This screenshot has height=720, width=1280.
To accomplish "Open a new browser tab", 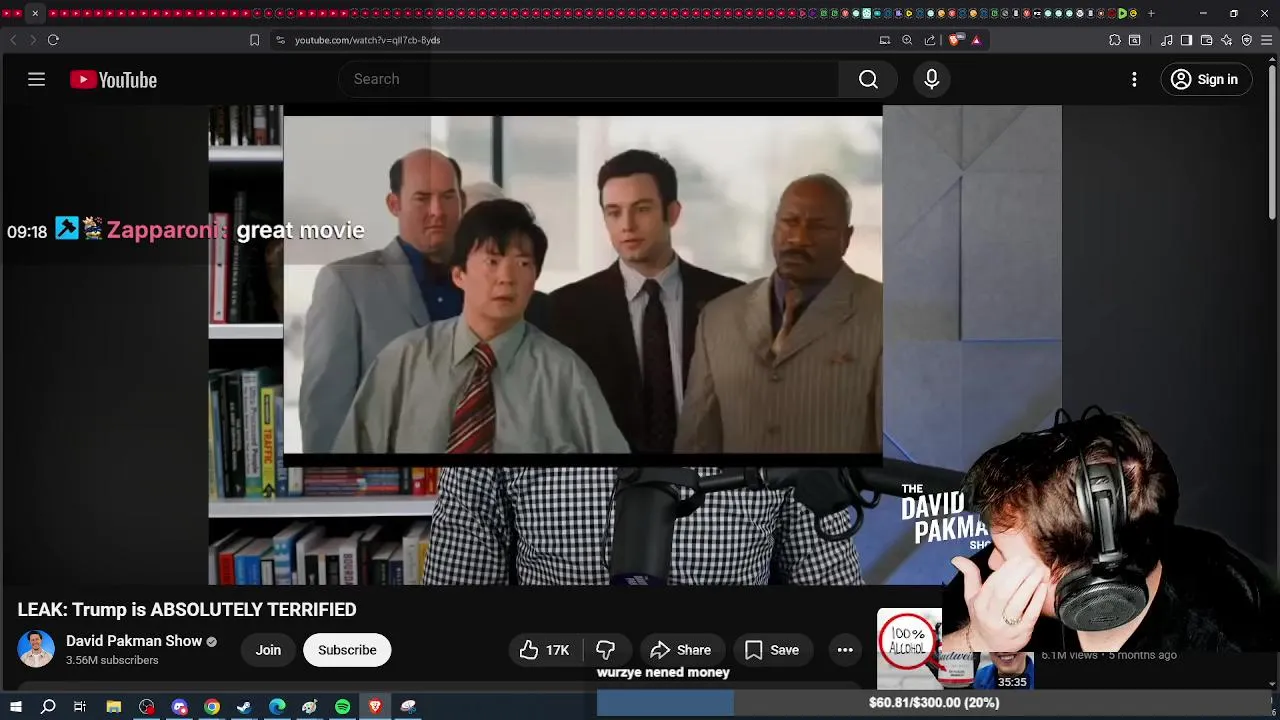I will pyautogui.click(x=1151, y=13).
